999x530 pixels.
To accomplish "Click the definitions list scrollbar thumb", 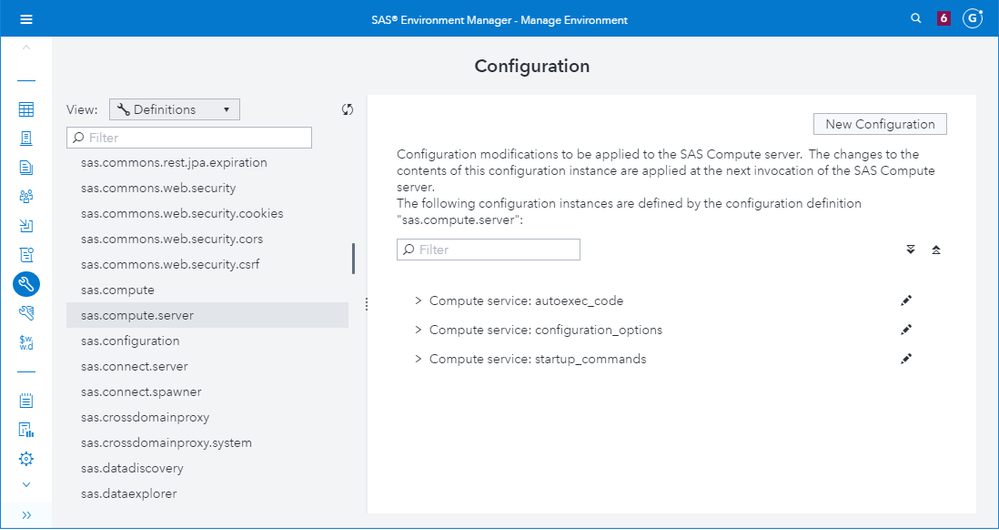I will click(353, 258).
